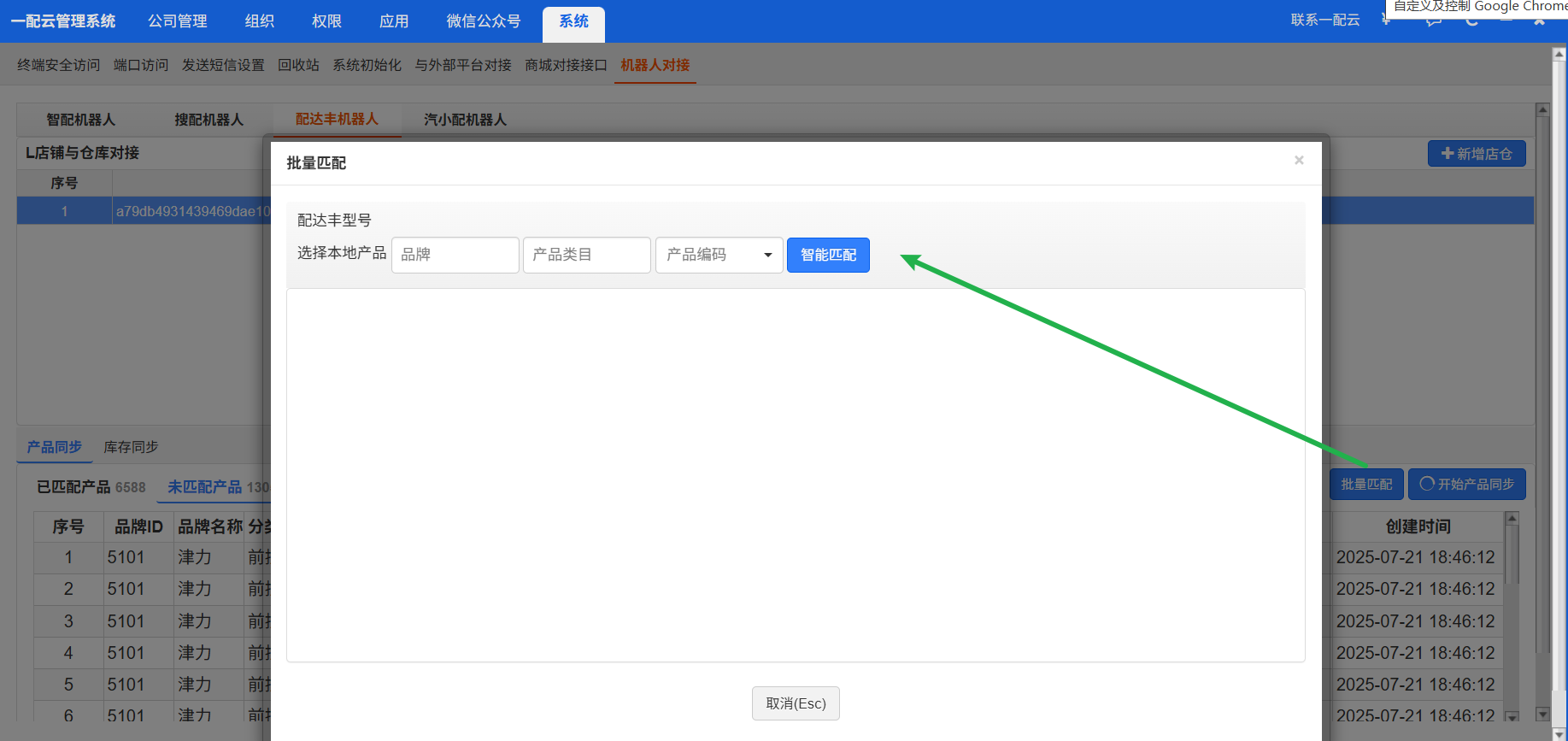This screenshot has height=741, width=1568.
Task: Click the plus icon on 新增店仓
Action: pyautogui.click(x=1448, y=154)
